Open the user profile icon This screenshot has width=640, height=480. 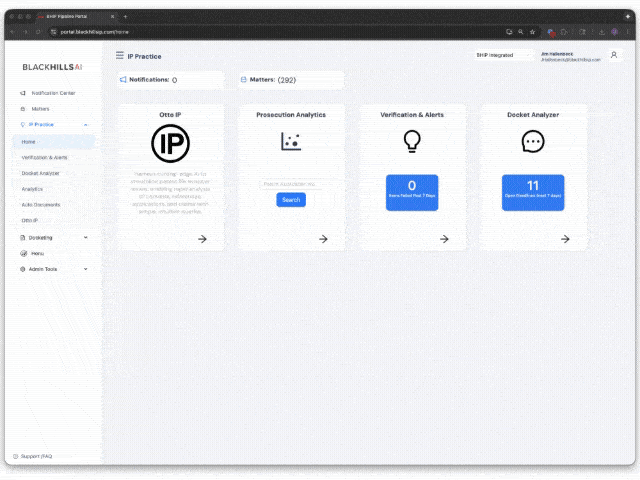coord(614,55)
